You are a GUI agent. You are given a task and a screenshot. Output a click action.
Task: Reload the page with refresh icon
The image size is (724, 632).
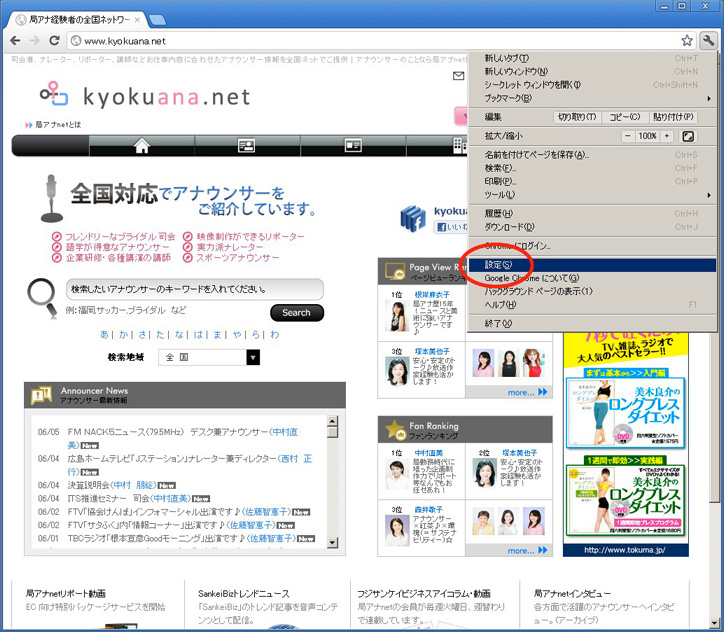click(x=54, y=41)
